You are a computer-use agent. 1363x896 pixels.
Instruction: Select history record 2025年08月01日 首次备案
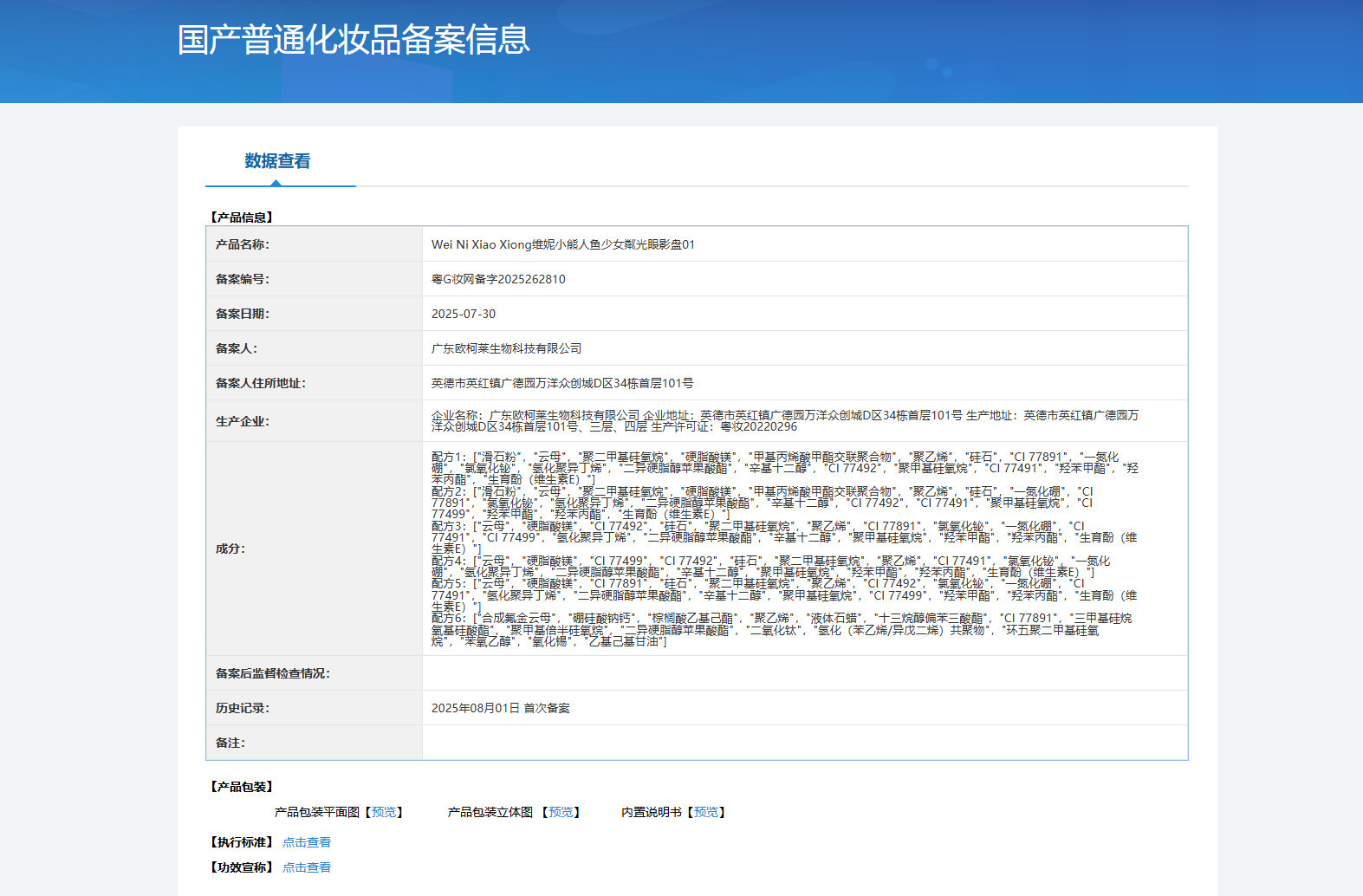coord(501,708)
